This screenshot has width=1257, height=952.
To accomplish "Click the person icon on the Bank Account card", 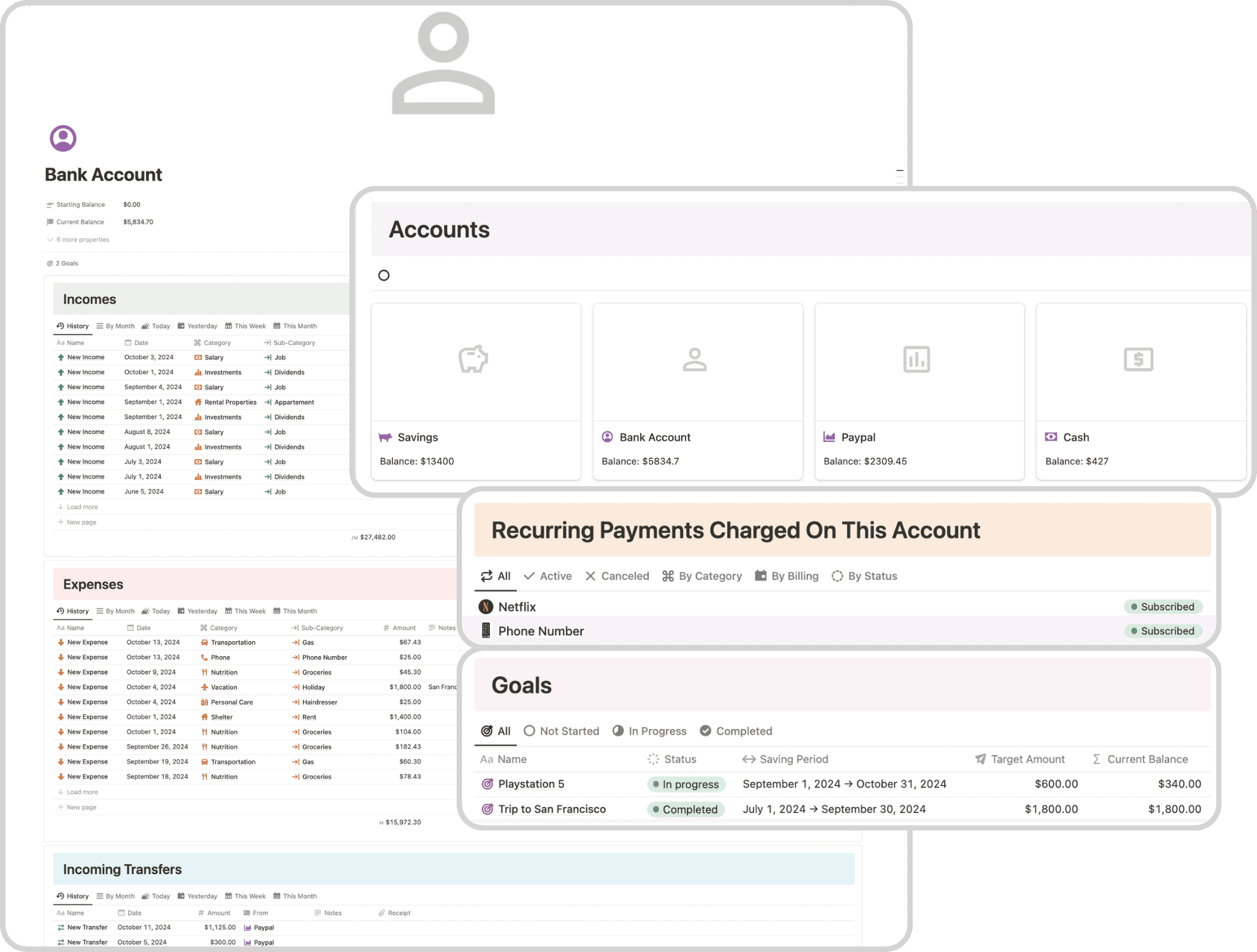I will pyautogui.click(x=696, y=359).
